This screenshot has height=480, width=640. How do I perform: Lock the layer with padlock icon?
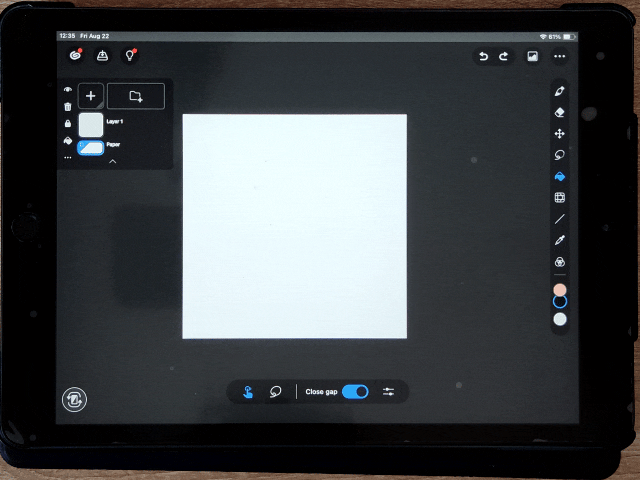[x=68, y=123]
